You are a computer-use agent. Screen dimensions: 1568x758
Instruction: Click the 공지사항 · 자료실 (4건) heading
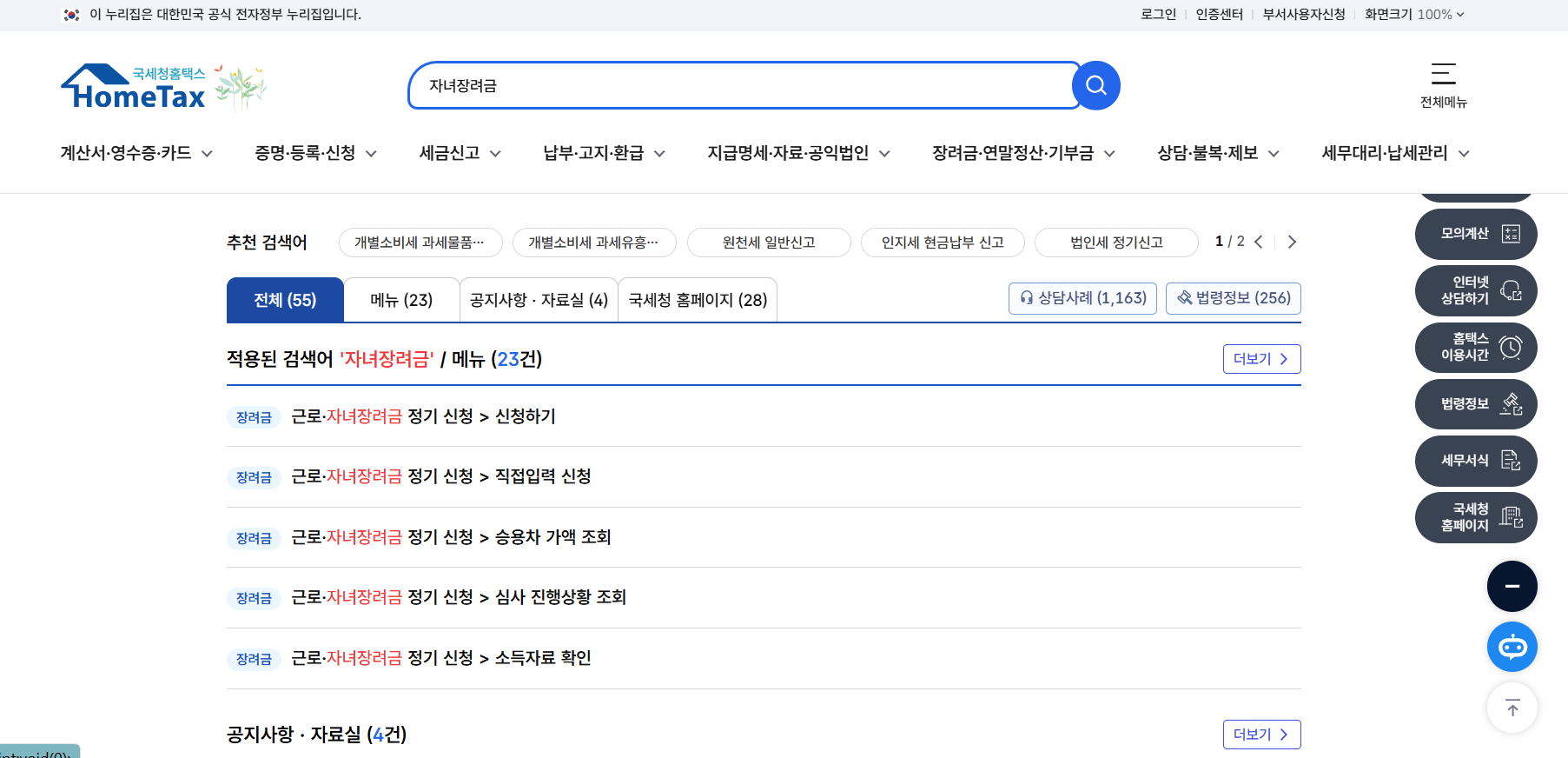pos(317,735)
